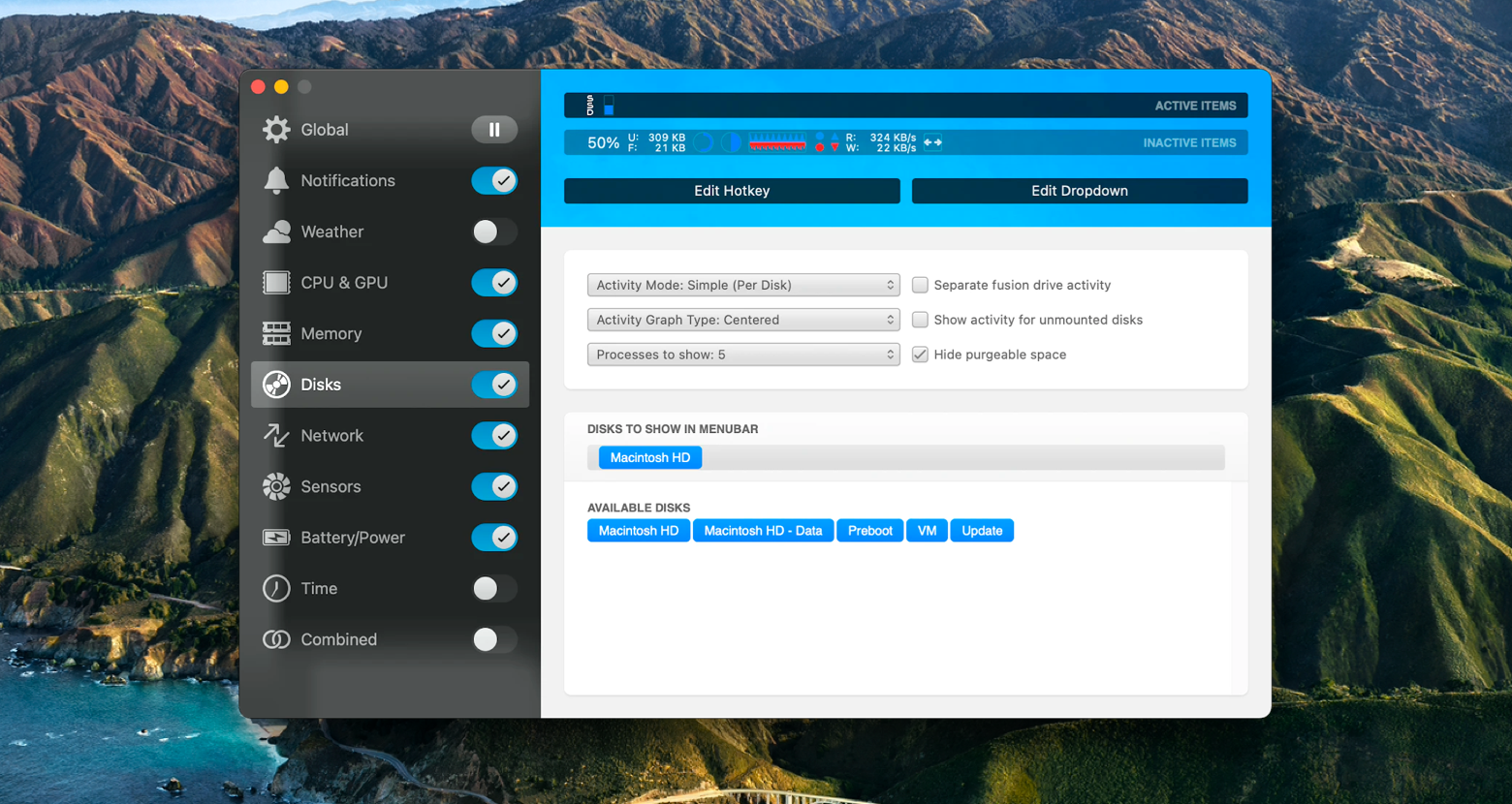Pick the disk activity graph item
Image resolution: width=1512 pixels, height=804 pixels.
click(x=777, y=142)
